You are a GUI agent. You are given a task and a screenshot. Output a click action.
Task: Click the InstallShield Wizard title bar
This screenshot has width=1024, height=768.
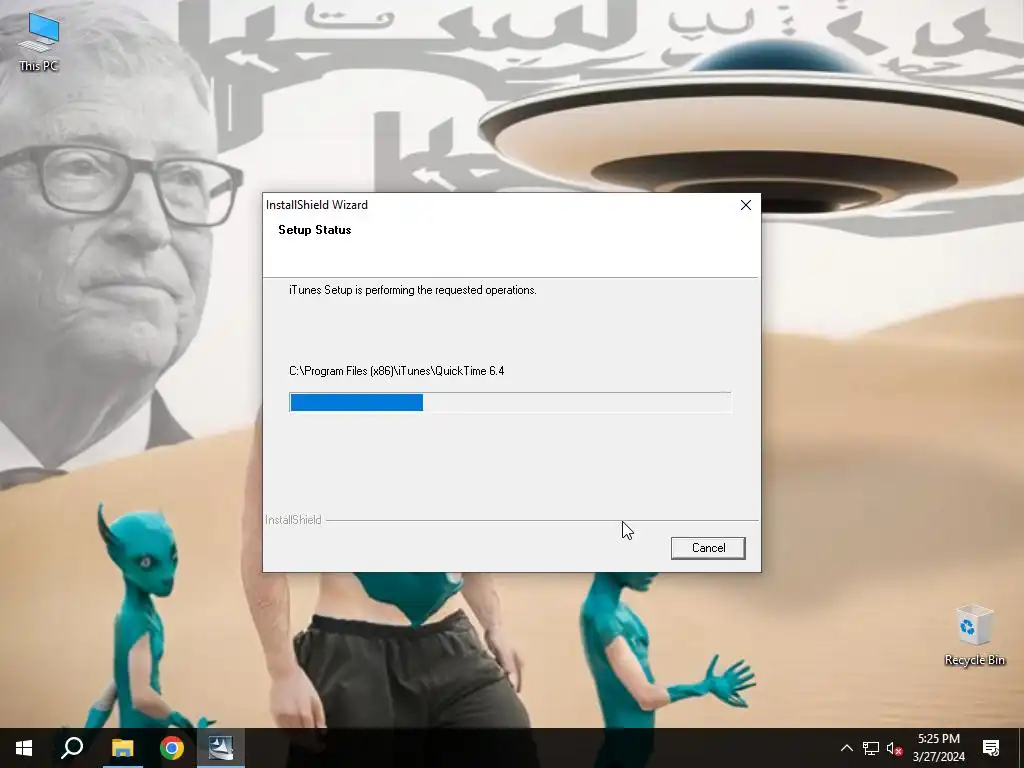[x=498, y=205]
